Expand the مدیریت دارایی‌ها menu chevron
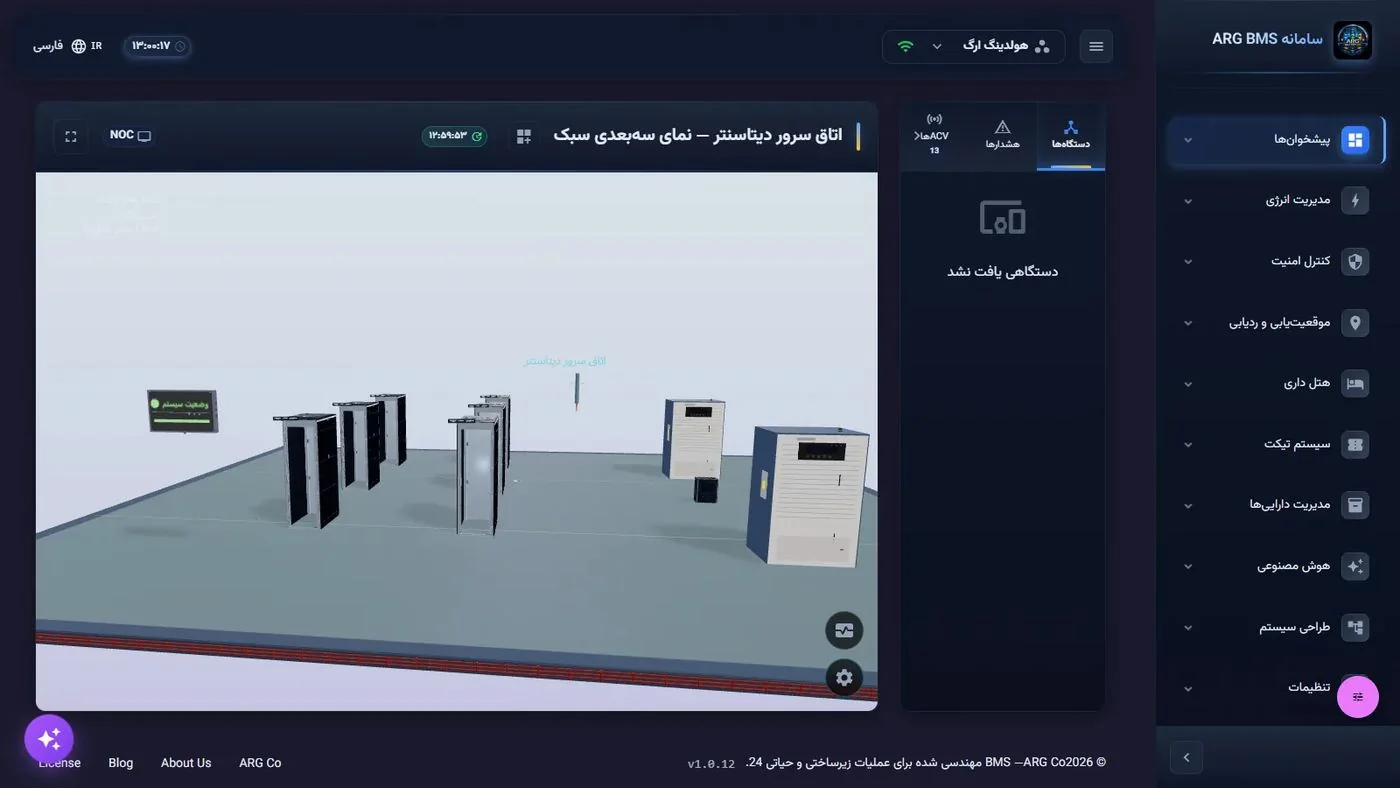This screenshot has width=1400, height=788. [x=1188, y=506]
